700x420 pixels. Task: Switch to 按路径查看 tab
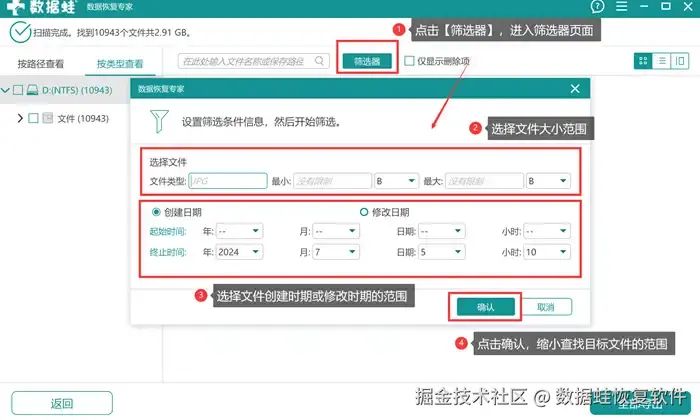tap(41, 64)
